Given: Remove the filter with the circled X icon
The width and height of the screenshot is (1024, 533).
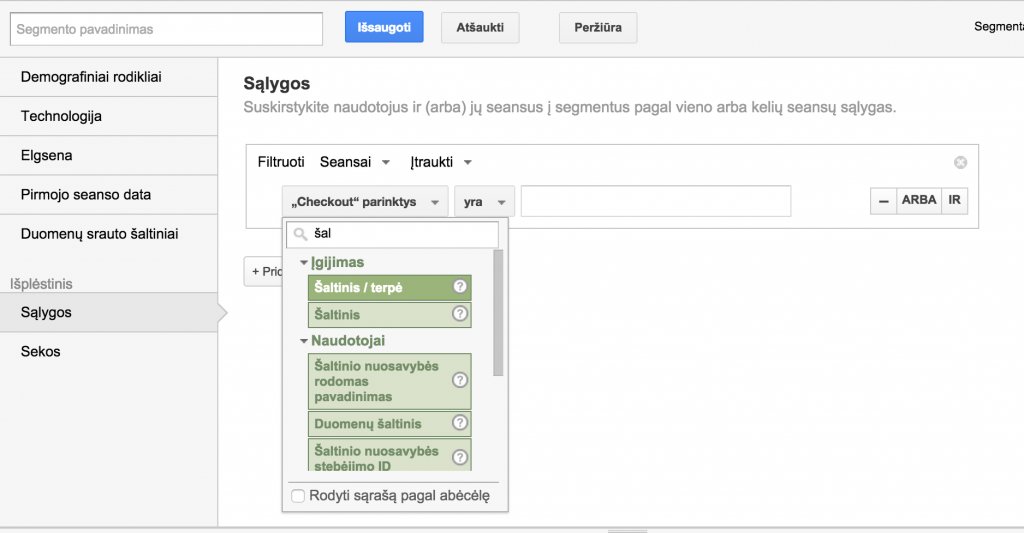Looking at the screenshot, I should (x=960, y=162).
